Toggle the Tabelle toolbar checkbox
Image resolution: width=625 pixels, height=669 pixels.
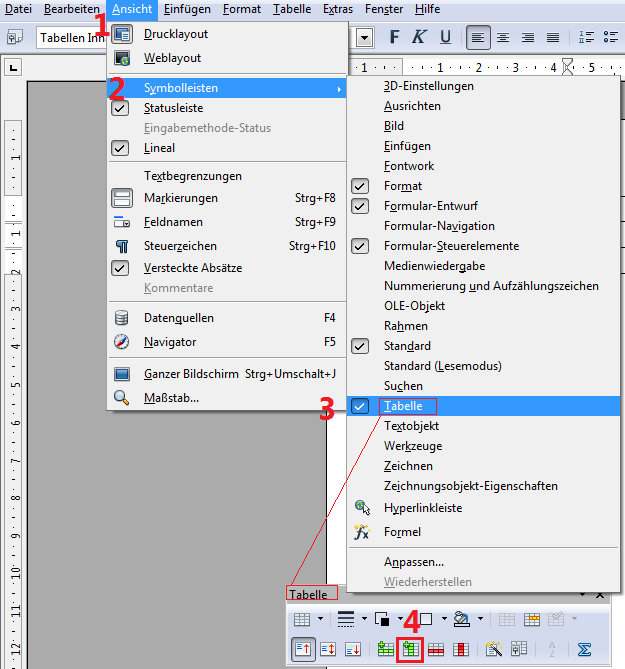(x=361, y=406)
